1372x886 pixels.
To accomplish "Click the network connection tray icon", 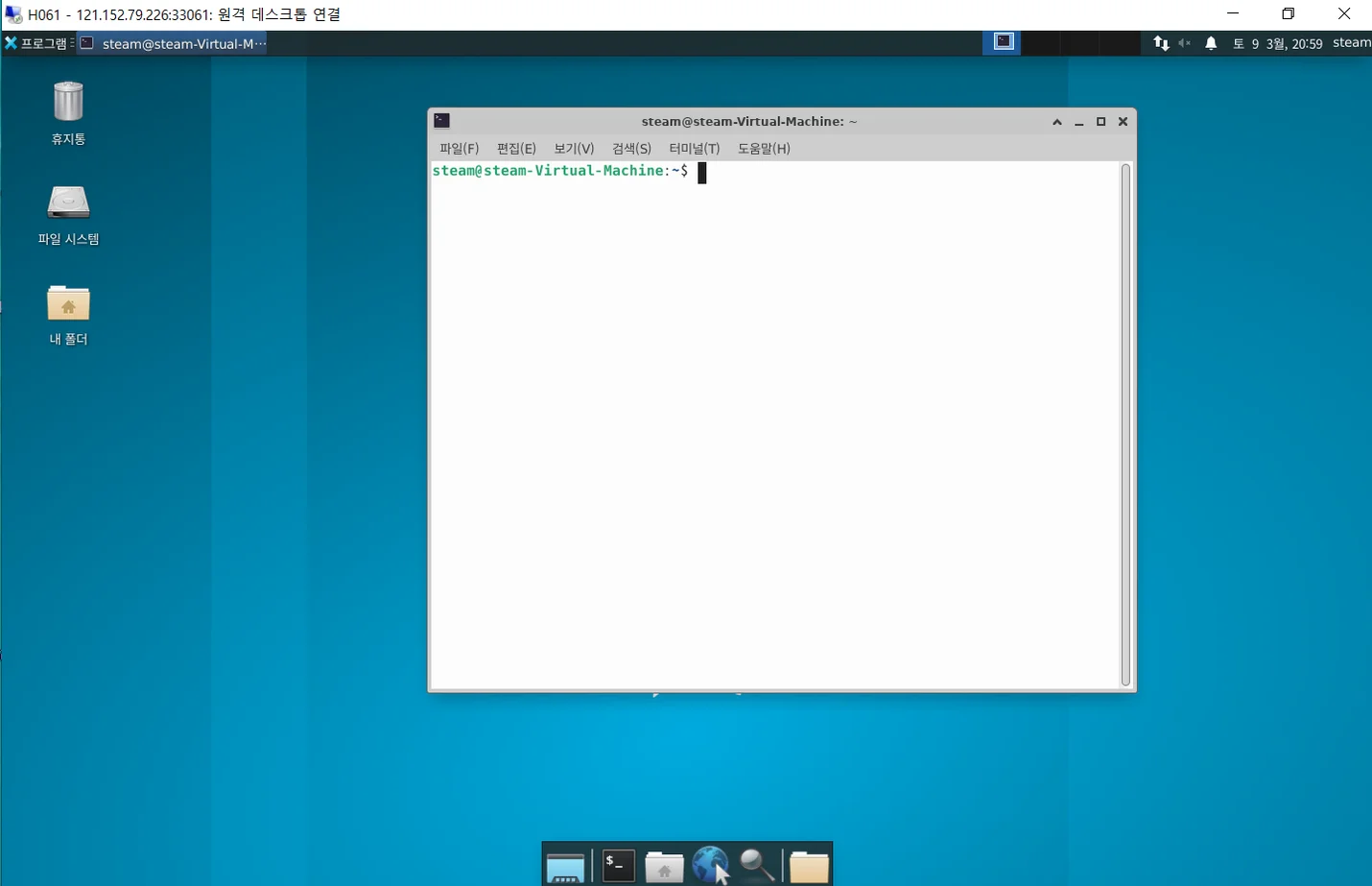I will (1161, 43).
